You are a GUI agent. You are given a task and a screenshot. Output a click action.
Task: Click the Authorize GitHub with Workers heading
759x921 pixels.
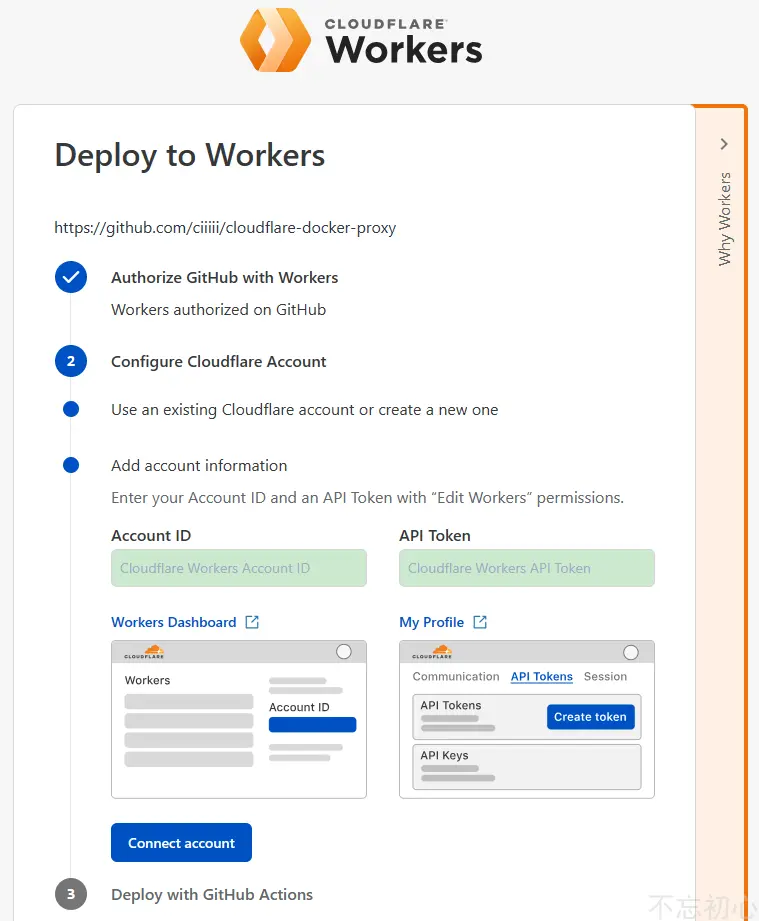pos(224,277)
